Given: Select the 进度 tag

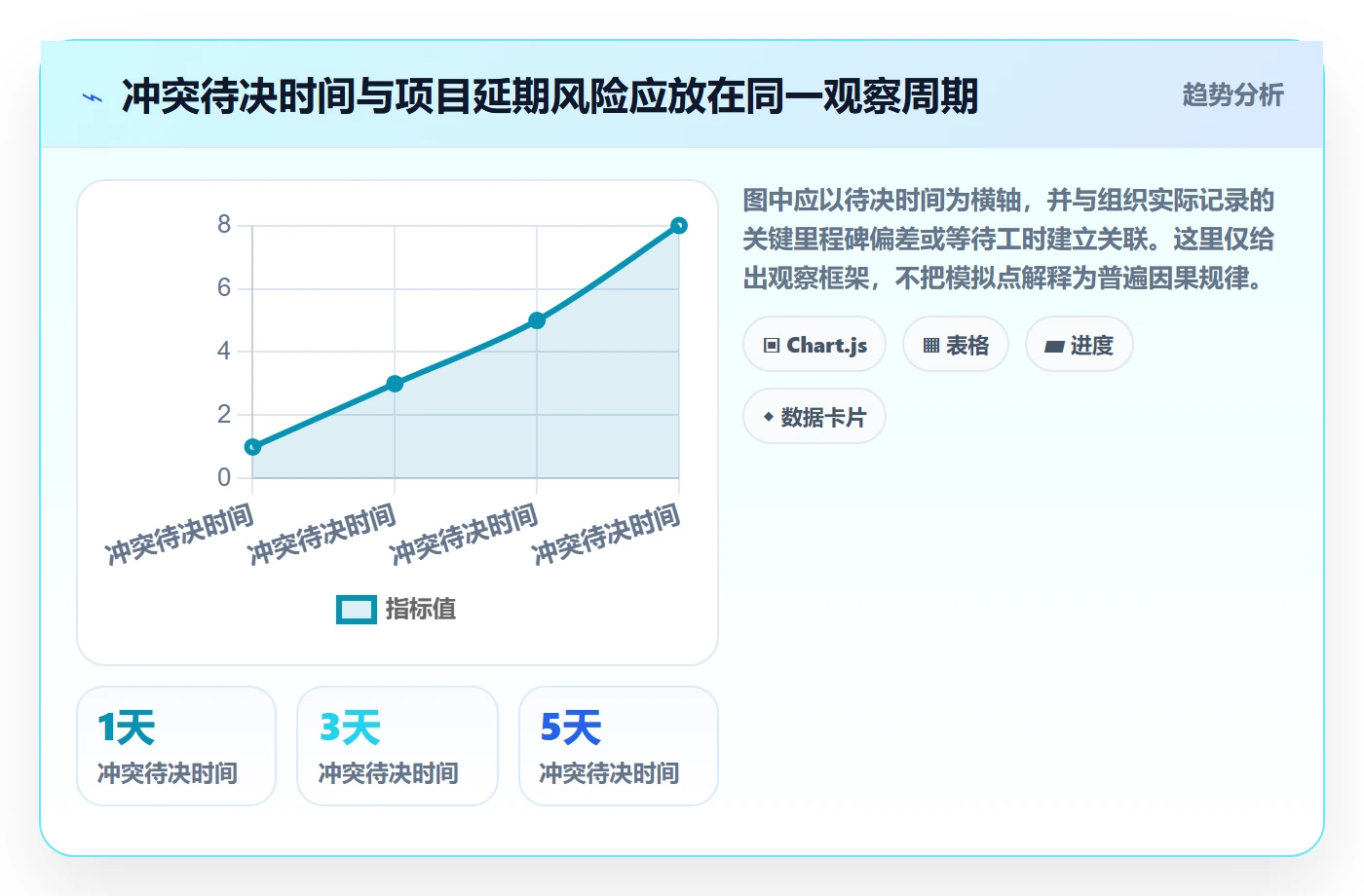Looking at the screenshot, I should (x=1080, y=345).
